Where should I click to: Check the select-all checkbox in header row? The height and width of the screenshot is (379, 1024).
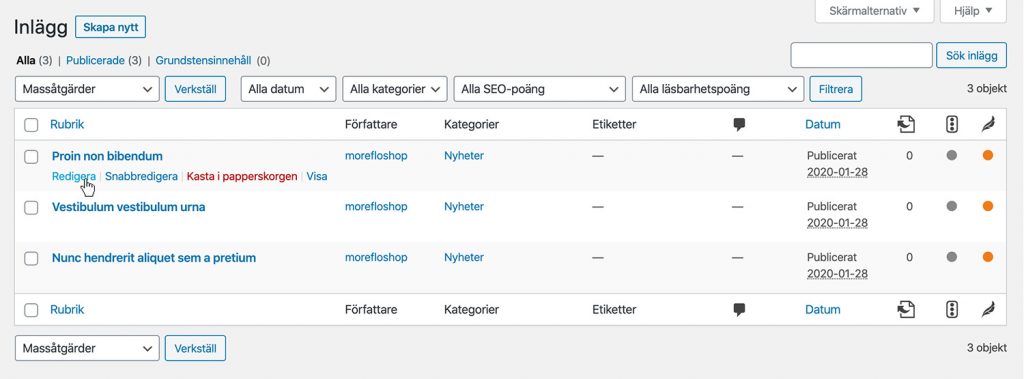click(x=31, y=125)
